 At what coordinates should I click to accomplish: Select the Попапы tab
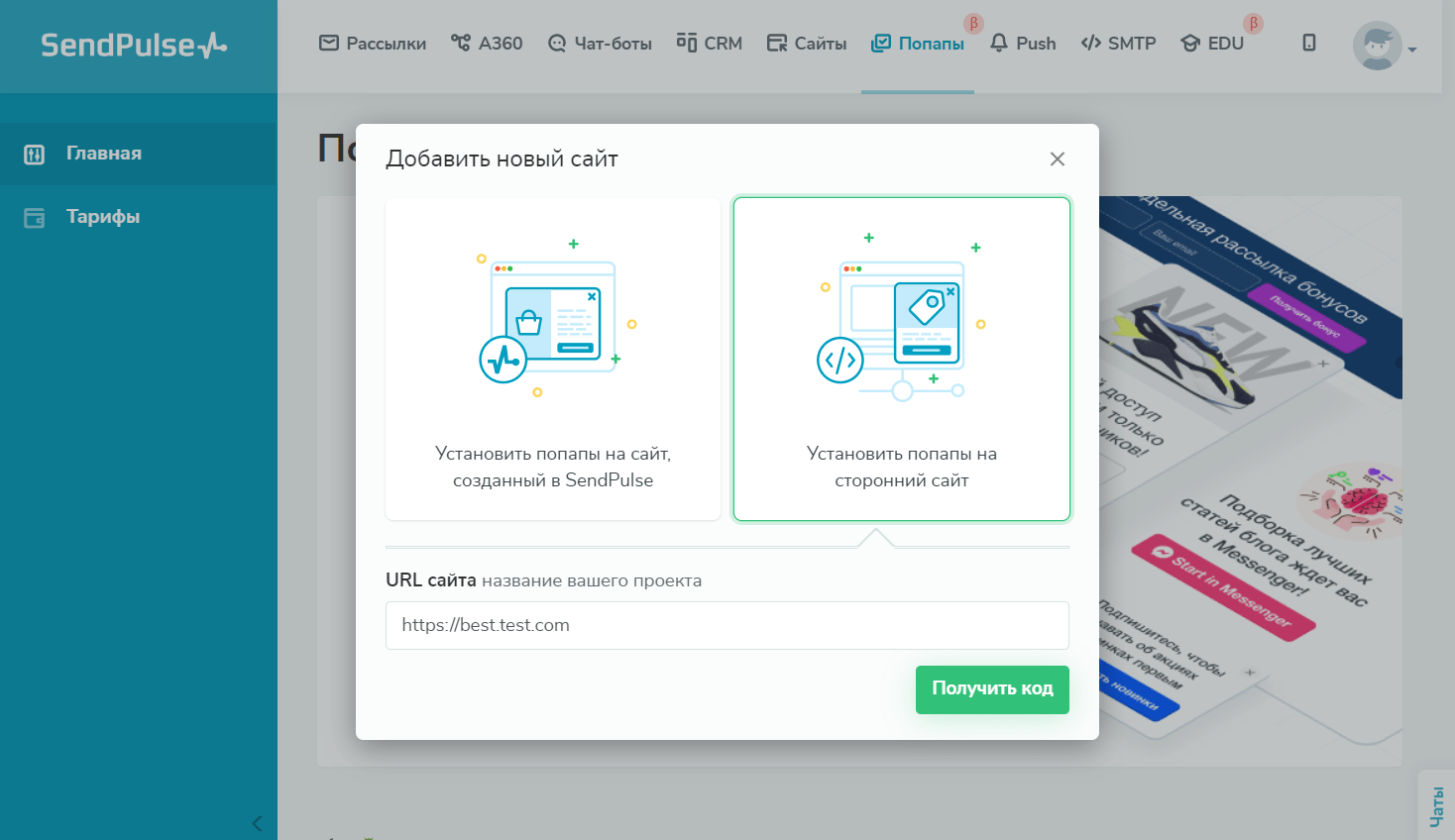(918, 44)
